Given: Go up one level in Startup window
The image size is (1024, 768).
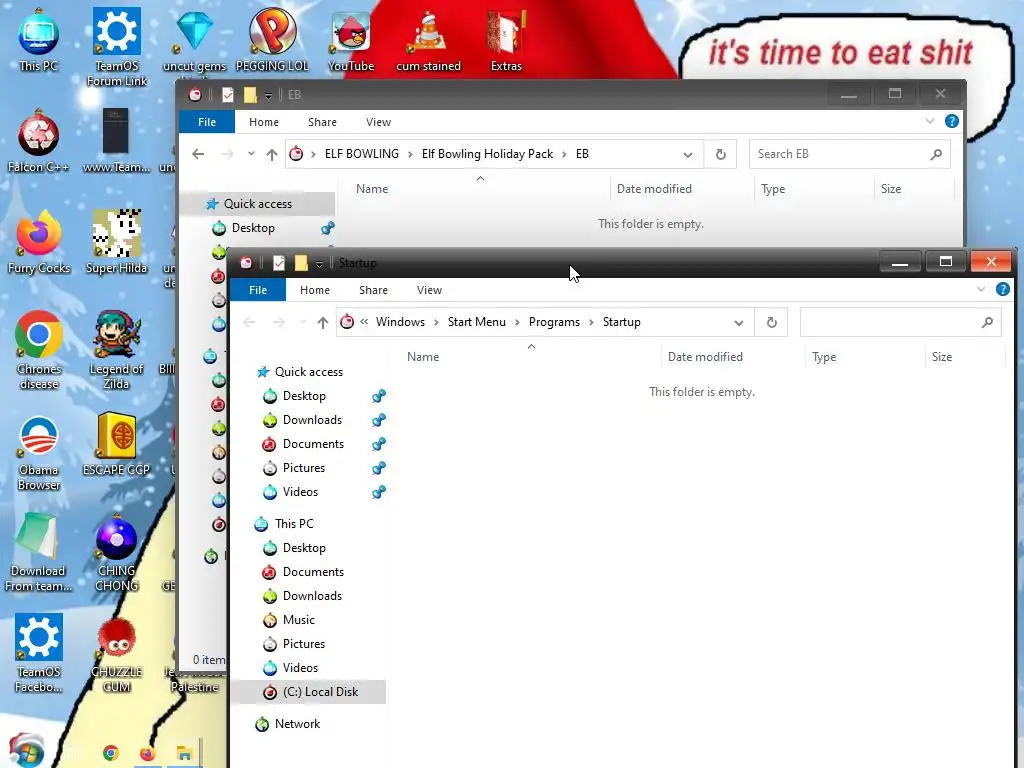Looking at the screenshot, I should pyautogui.click(x=323, y=322).
